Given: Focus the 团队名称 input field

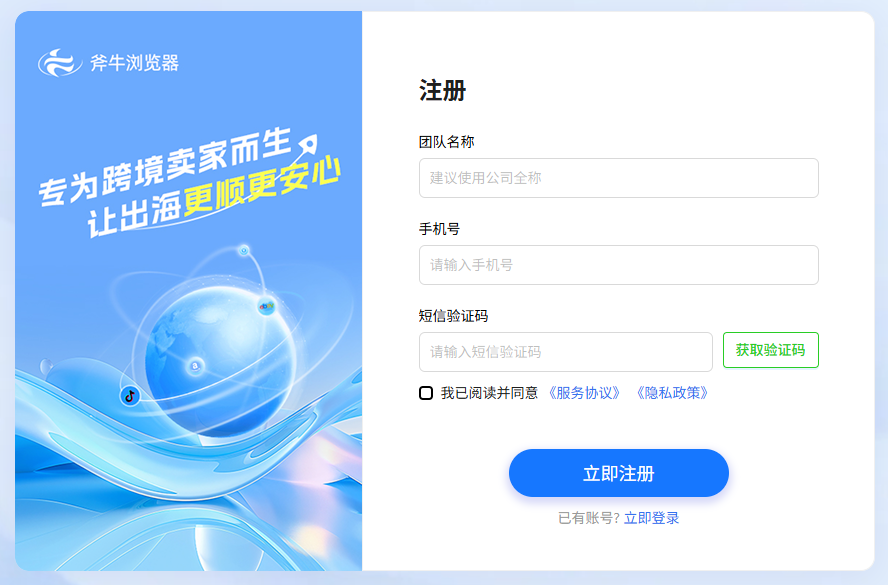Looking at the screenshot, I should [x=618, y=178].
